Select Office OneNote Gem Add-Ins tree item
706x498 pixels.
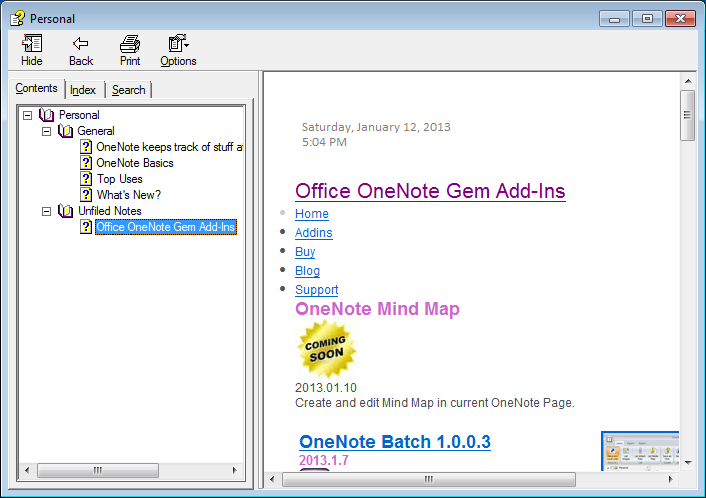click(x=166, y=227)
